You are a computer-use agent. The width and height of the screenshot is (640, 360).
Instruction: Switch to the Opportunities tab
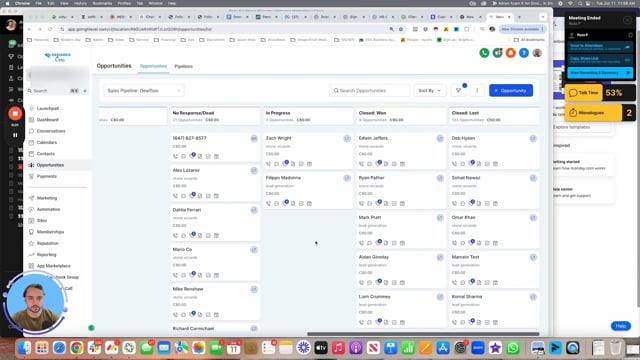(153, 66)
